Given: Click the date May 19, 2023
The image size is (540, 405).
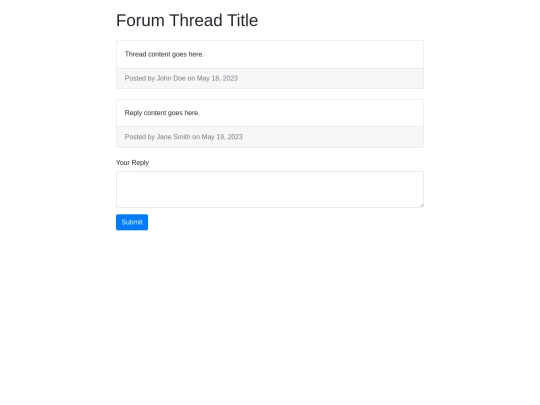Looking at the screenshot, I should pyautogui.click(x=222, y=137).
